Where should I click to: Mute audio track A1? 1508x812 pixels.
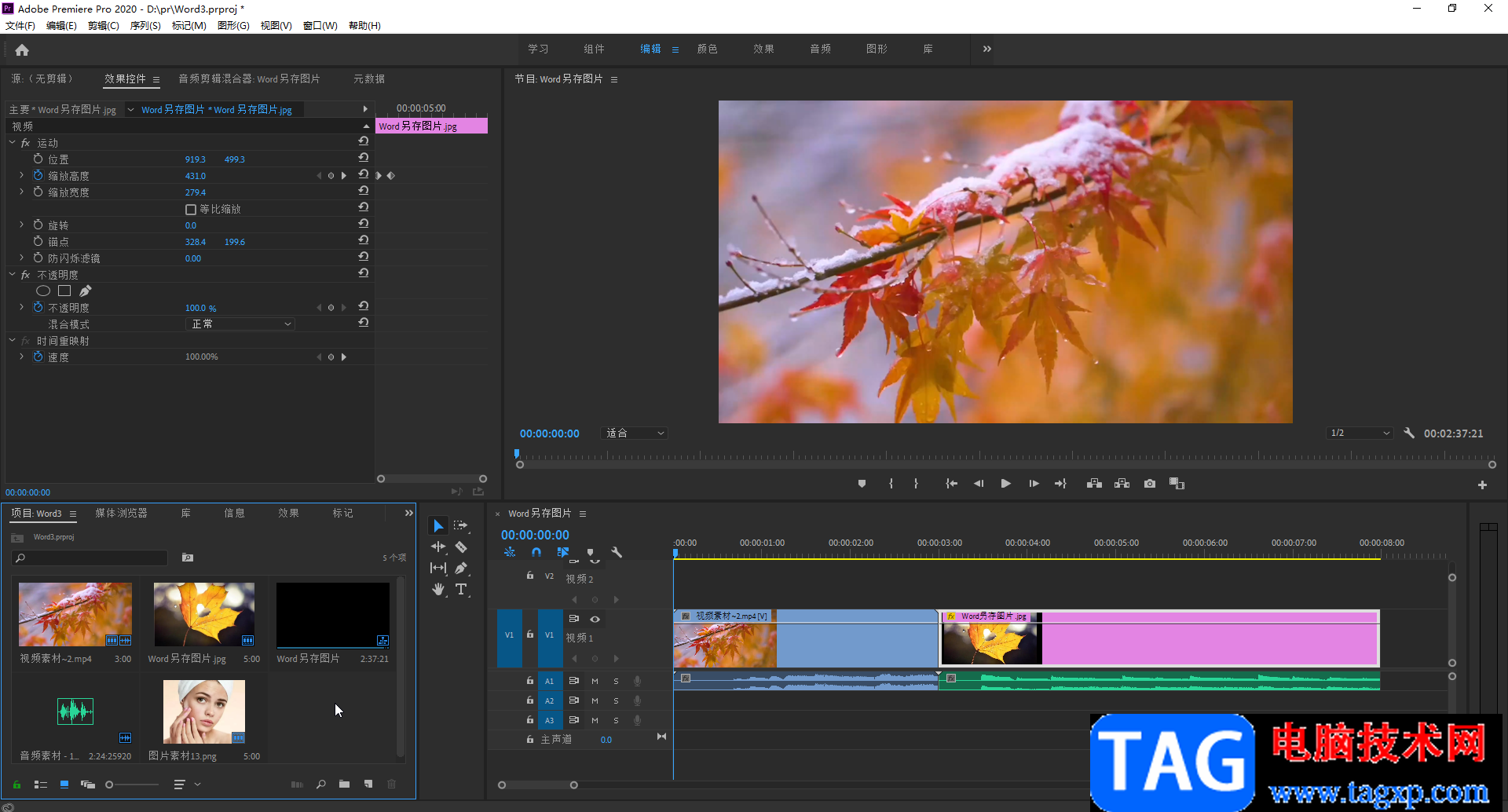click(x=595, y=681)
